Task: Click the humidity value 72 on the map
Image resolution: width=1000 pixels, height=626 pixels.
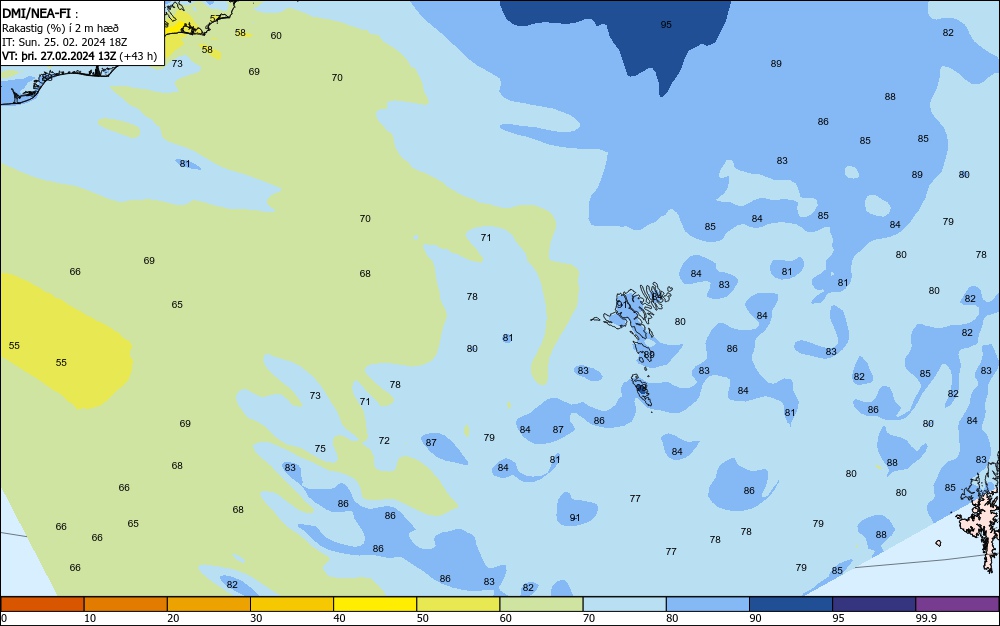Action: [384, 440]
